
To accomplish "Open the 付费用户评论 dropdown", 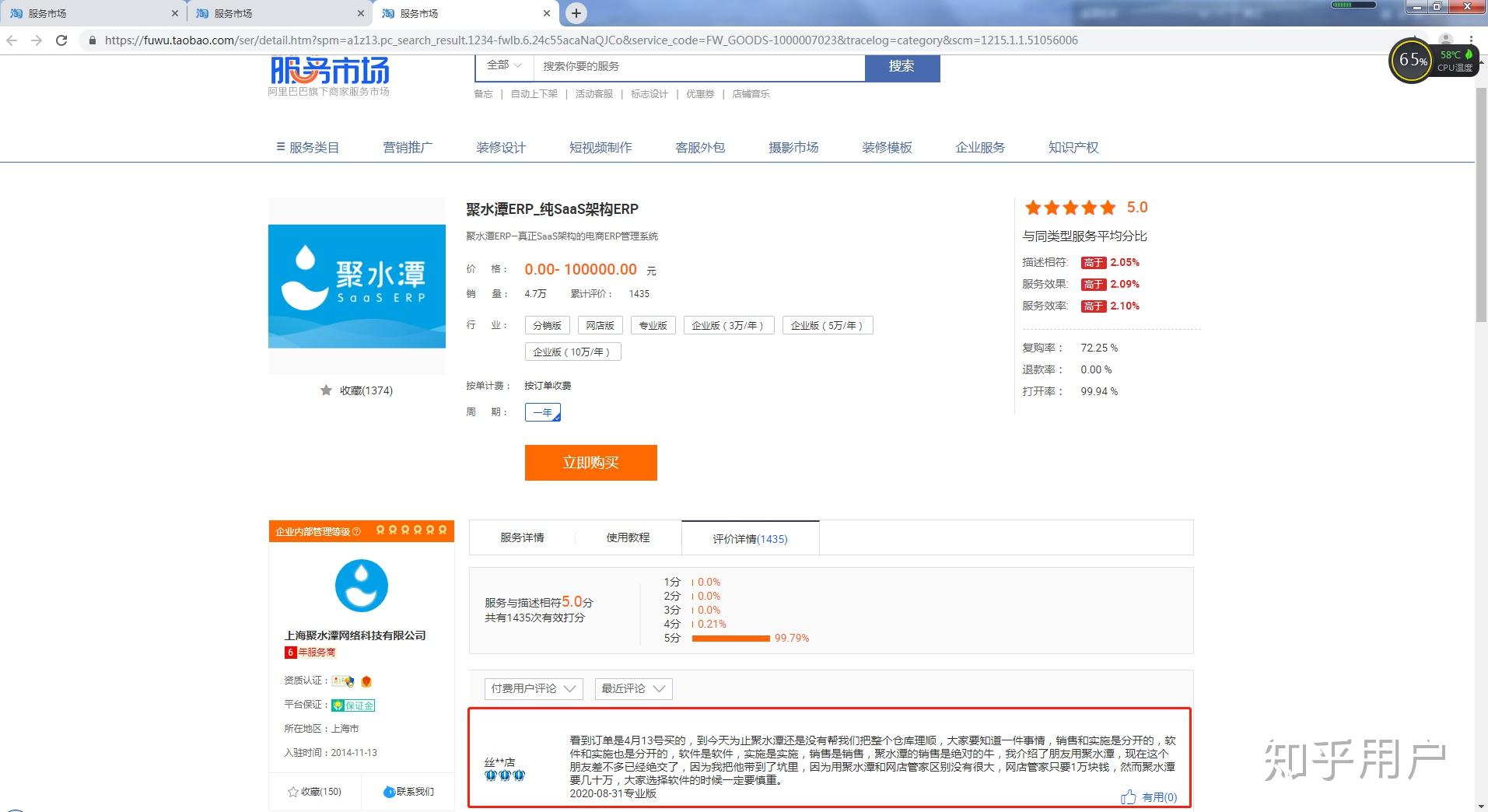I will point(533,688).
